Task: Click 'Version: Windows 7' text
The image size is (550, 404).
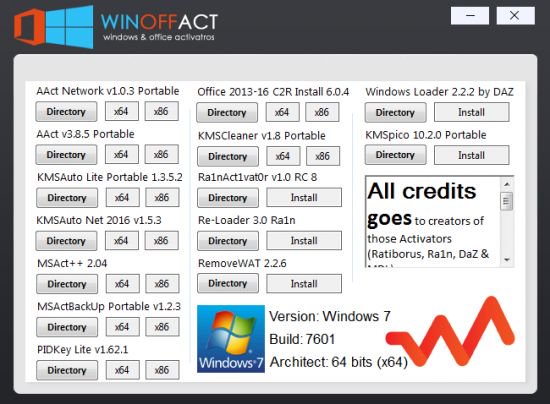Action: tap(330, 316)
